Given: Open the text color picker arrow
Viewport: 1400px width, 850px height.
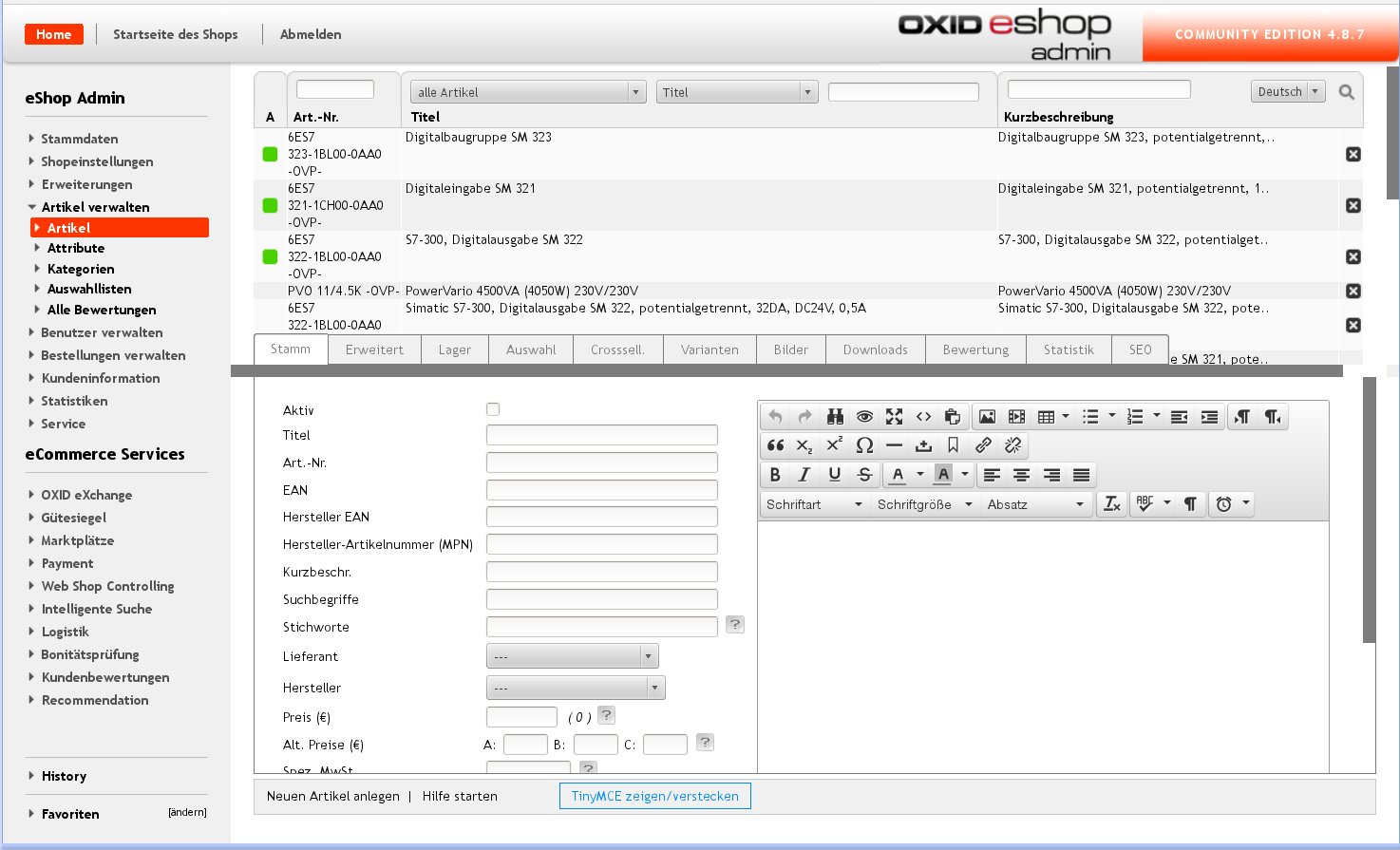Looking at the screenshot, I should tap(919, 475).
